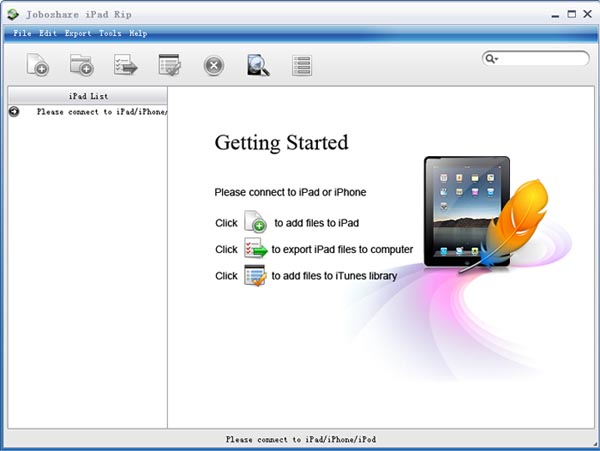Click the round icon beside the 'Please connect' row
This screenshot has width=600, height=451.
pyautogui.click(x=14, y=112)
